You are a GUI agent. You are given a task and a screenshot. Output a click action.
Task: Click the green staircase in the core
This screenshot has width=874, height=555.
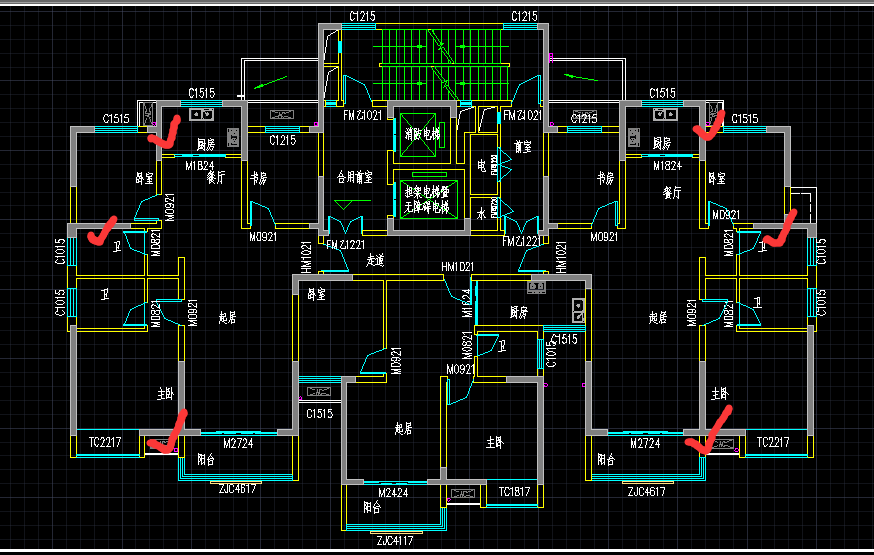click(x=444, y=65)
